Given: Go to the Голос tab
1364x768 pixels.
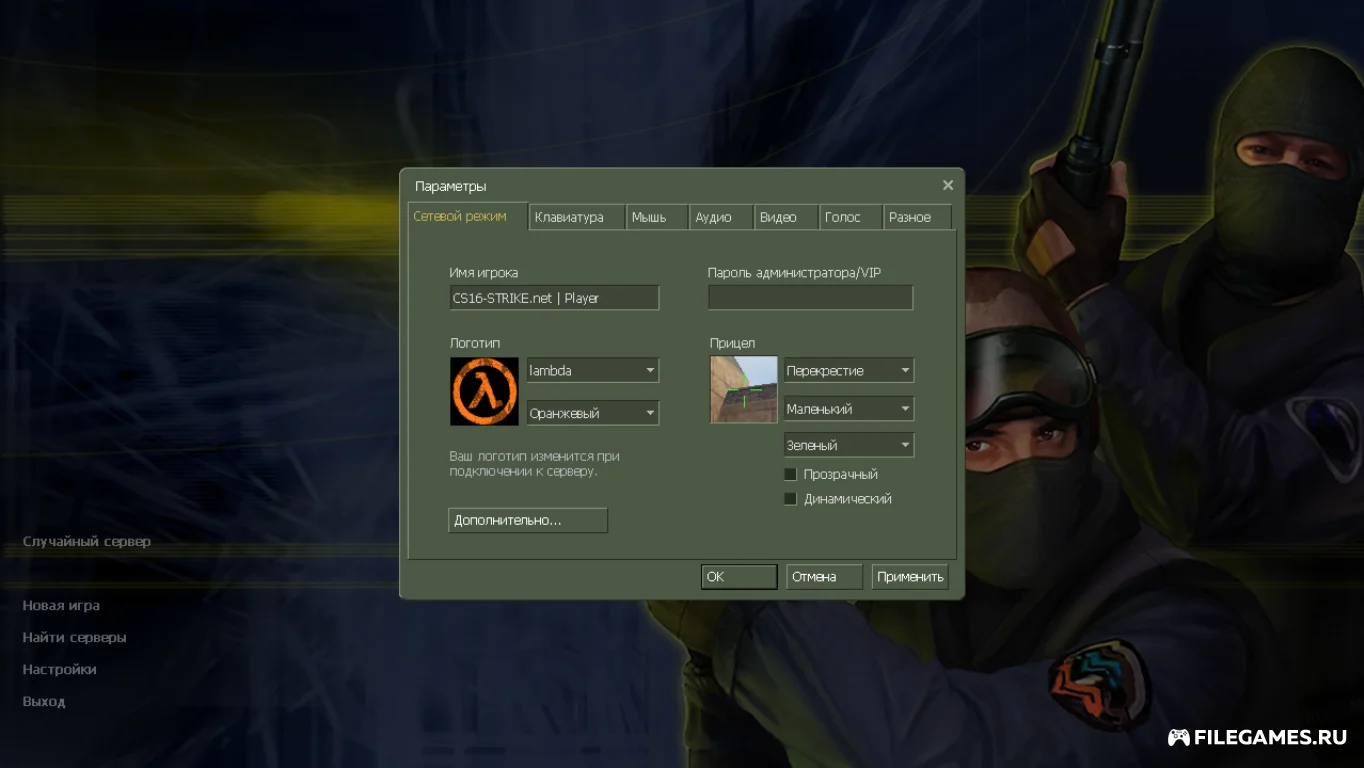Looking at the screenshot, I should (x=851, y=217).
